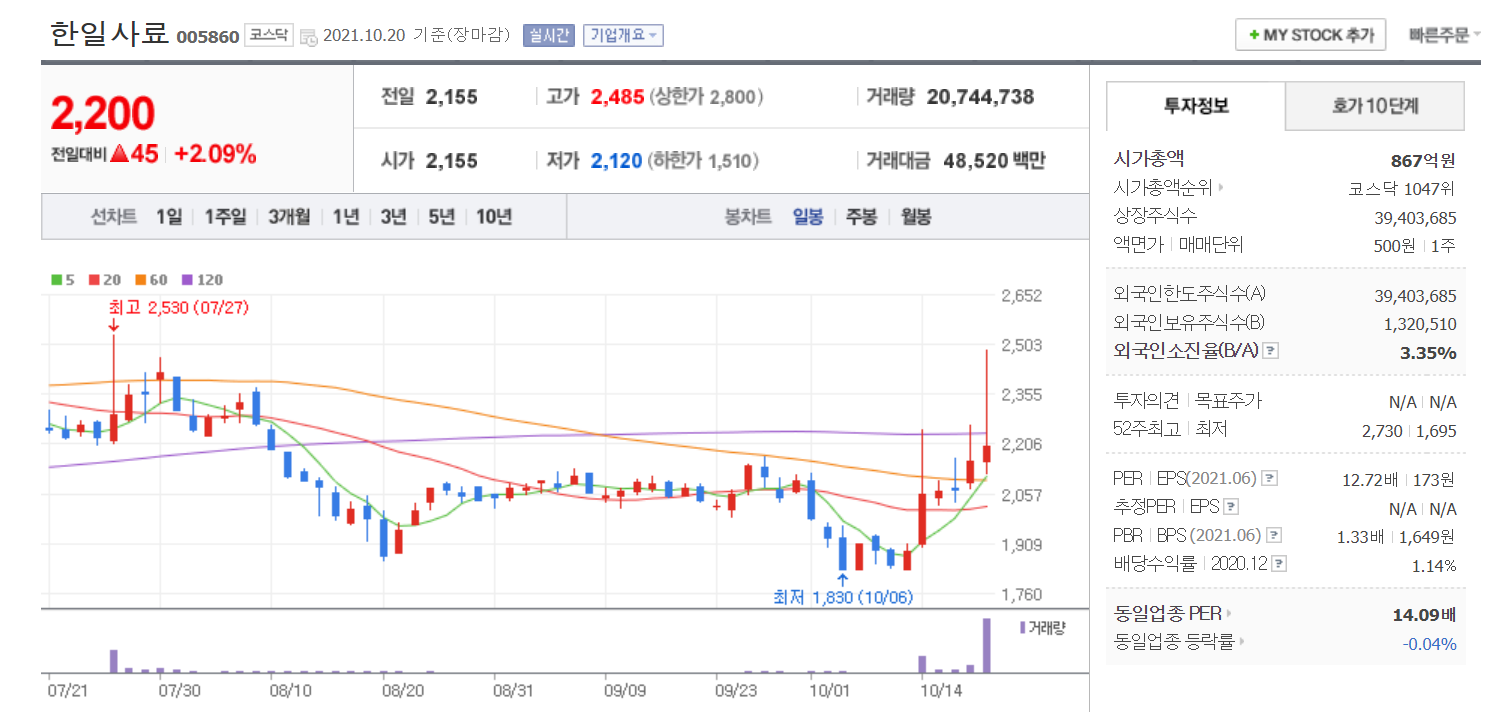Click the 시가총액 value 867억원
This screenshot has width=1493, height=712.
click(x=1423, y=160)
